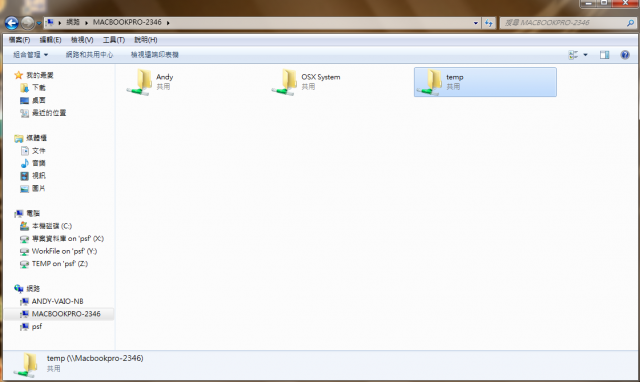This screenshot has height=382, width=640.
Task: Click temp (\\Macbookpro-2346) text in details pane
Action: (x=95, y=358)
